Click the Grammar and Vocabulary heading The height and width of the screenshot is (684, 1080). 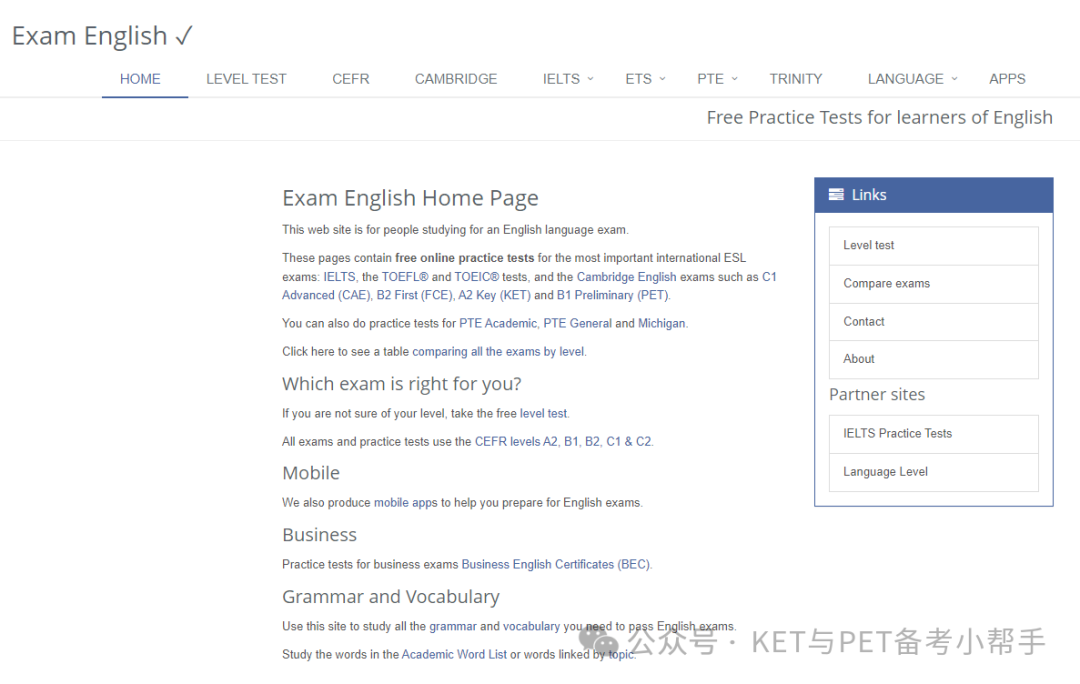(391, 597)
